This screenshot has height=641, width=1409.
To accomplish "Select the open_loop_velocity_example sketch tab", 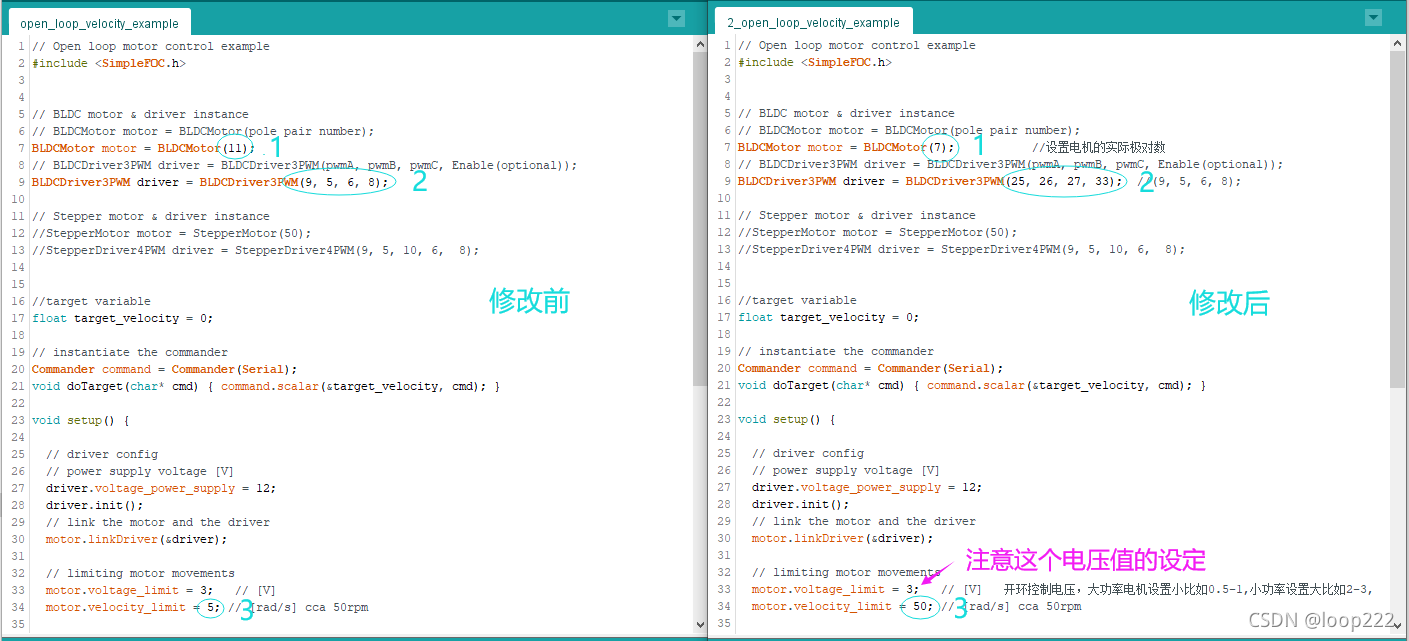I will [99, 23].
